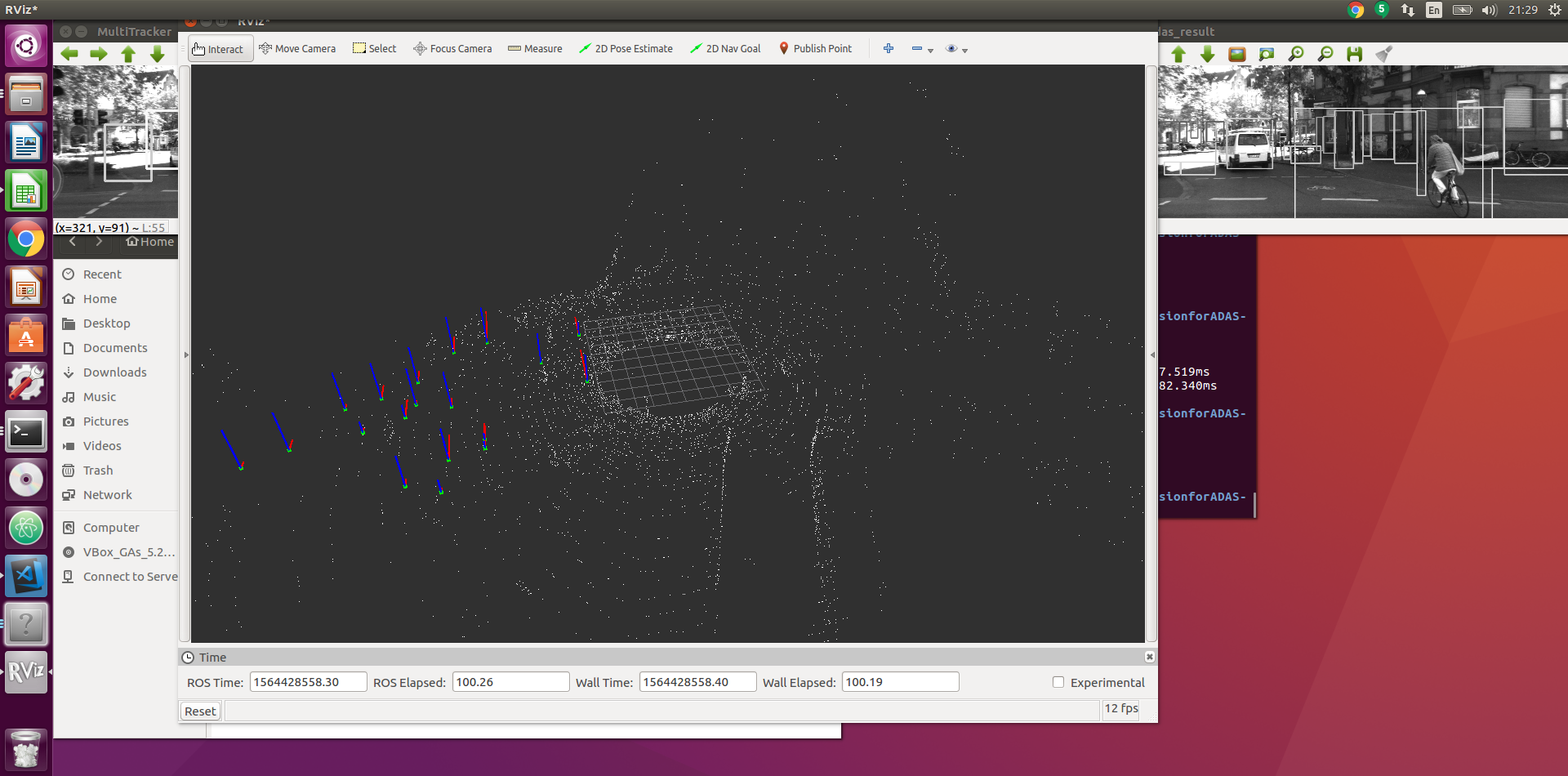Click the eye view options icon
The height and width of the screenshot is (776, 1568).
pyautogui.click(x=951, y=49)
